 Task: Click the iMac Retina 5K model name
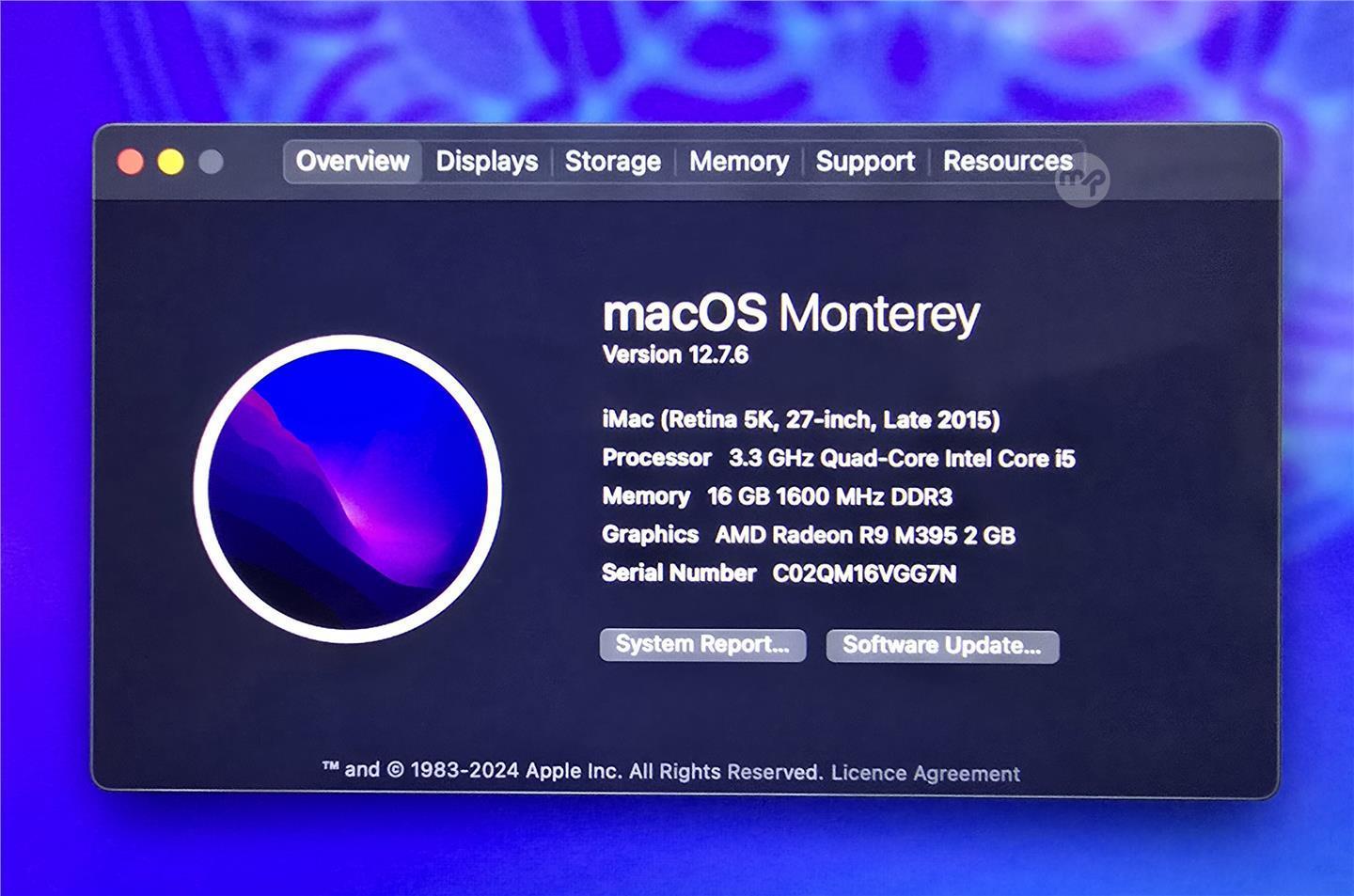[x=800, y=419]
